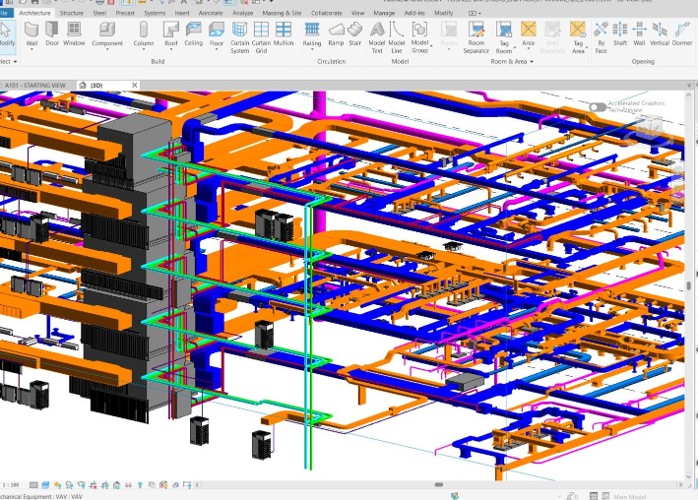The image size is (698, 500).
Task: Select the By Face opening tool
Action: click(601, 37)
